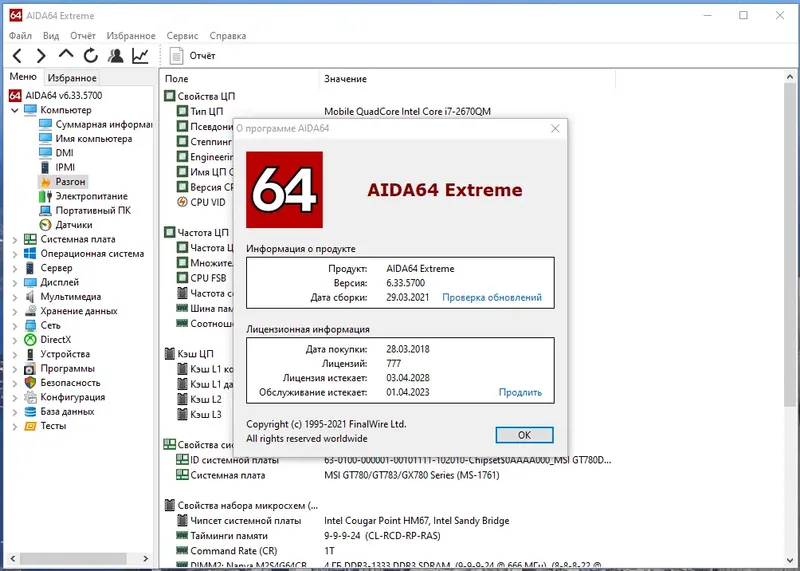Viewport: 800px width, 571px height.
Task: Refresh the page using the circular arrow icon
Action: (x=91, y=55)
